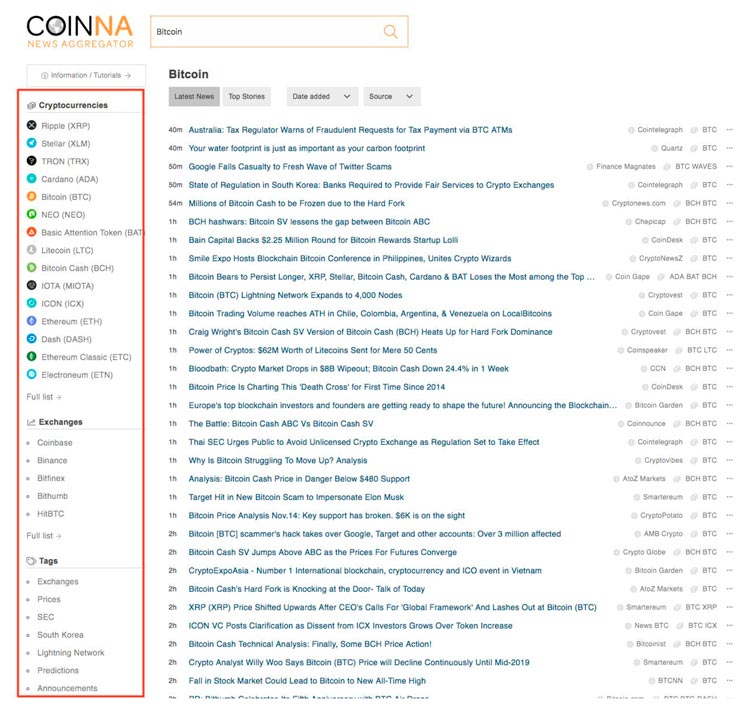Open the Coinbase exchange link
The height and width of the screenshot is (711, 750).
55,443
